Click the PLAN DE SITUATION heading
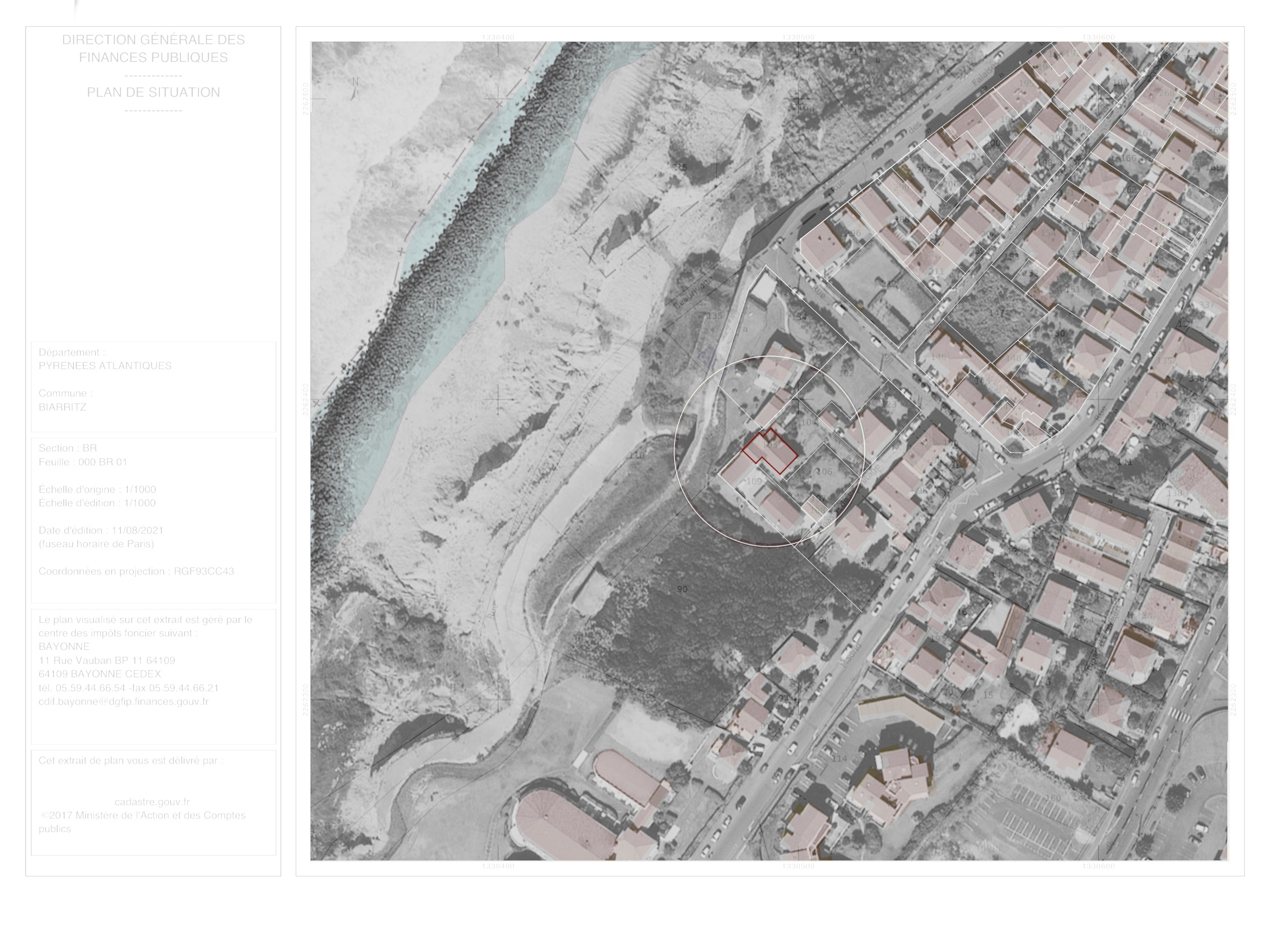Screen dimensions: 1270x952 [153, 93]
